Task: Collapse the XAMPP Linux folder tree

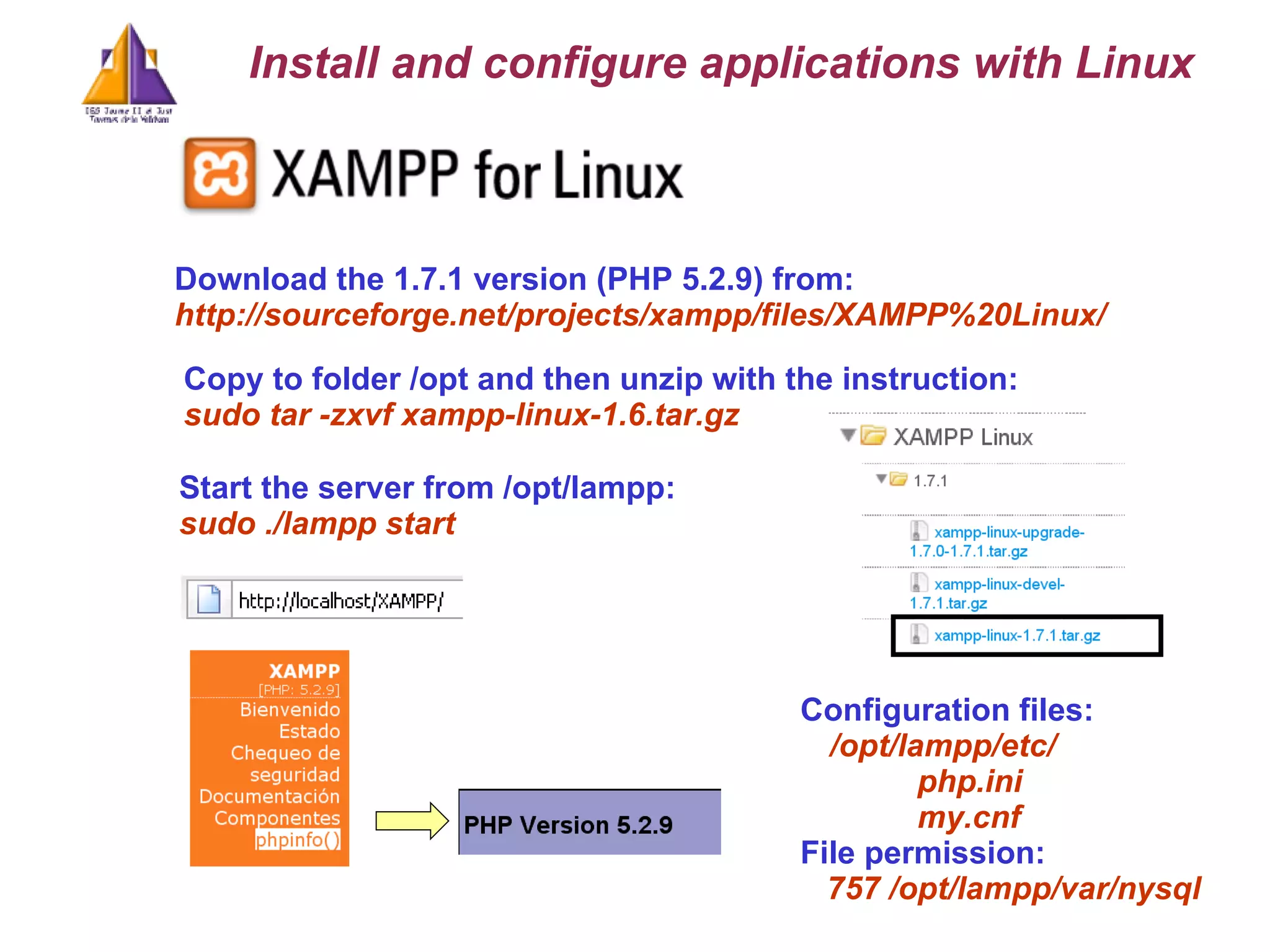Action: 848,435
